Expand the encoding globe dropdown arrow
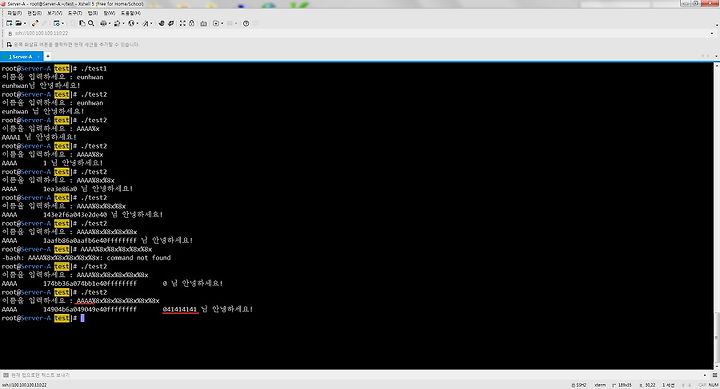The image size is (720, 389). (x=137, y=23)
